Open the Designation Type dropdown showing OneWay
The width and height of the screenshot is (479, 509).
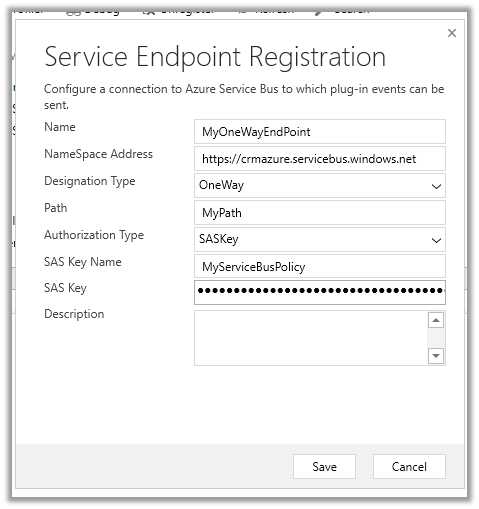[320, 185]
